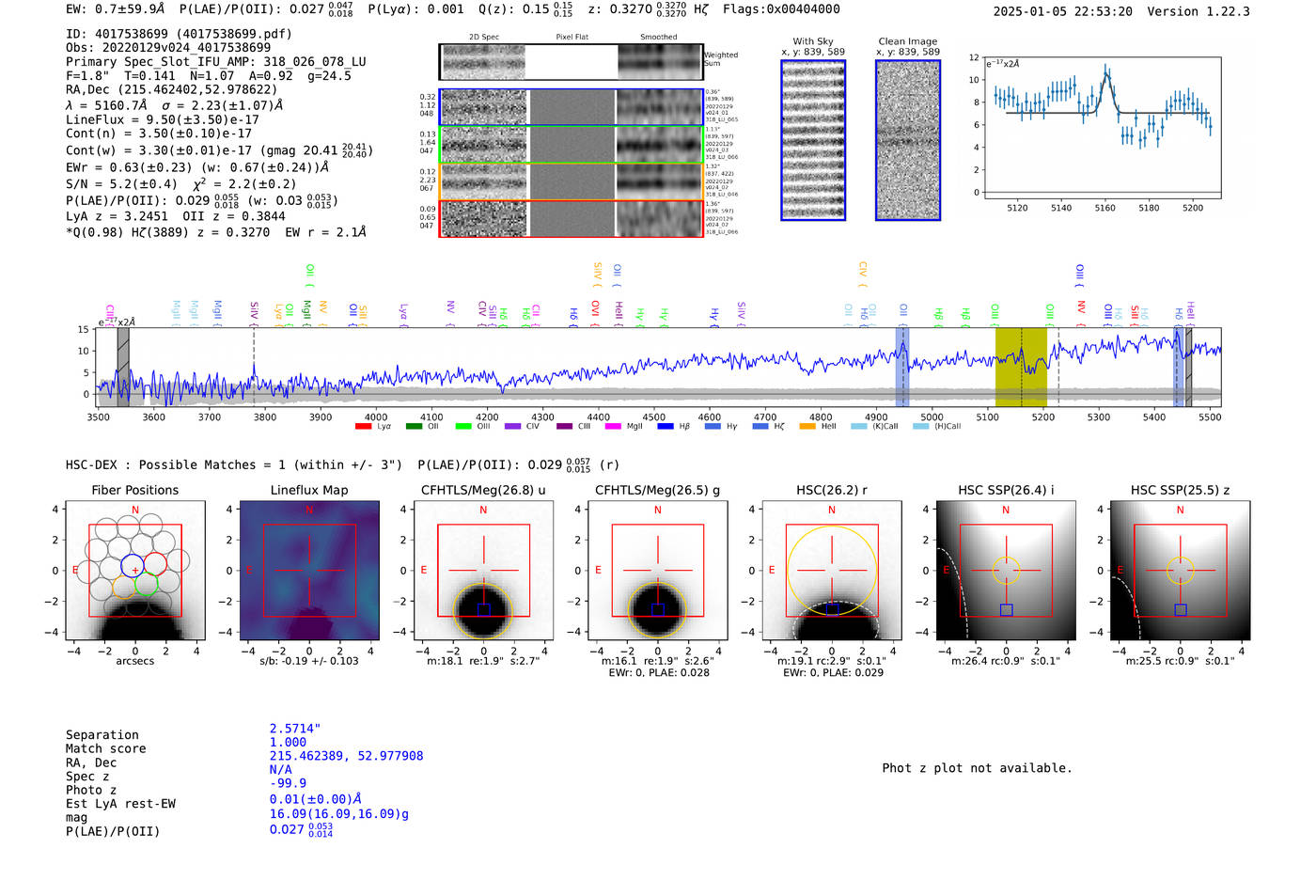This screenshot has height=896, width=1316.
Task: Click the magenta MgII legend swatch
Action: tap(613, 427)
